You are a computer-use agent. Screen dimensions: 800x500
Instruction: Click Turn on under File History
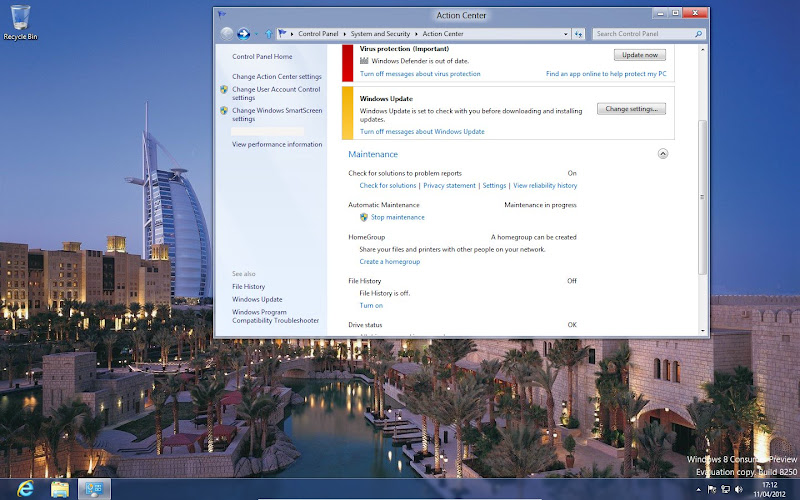371,306
